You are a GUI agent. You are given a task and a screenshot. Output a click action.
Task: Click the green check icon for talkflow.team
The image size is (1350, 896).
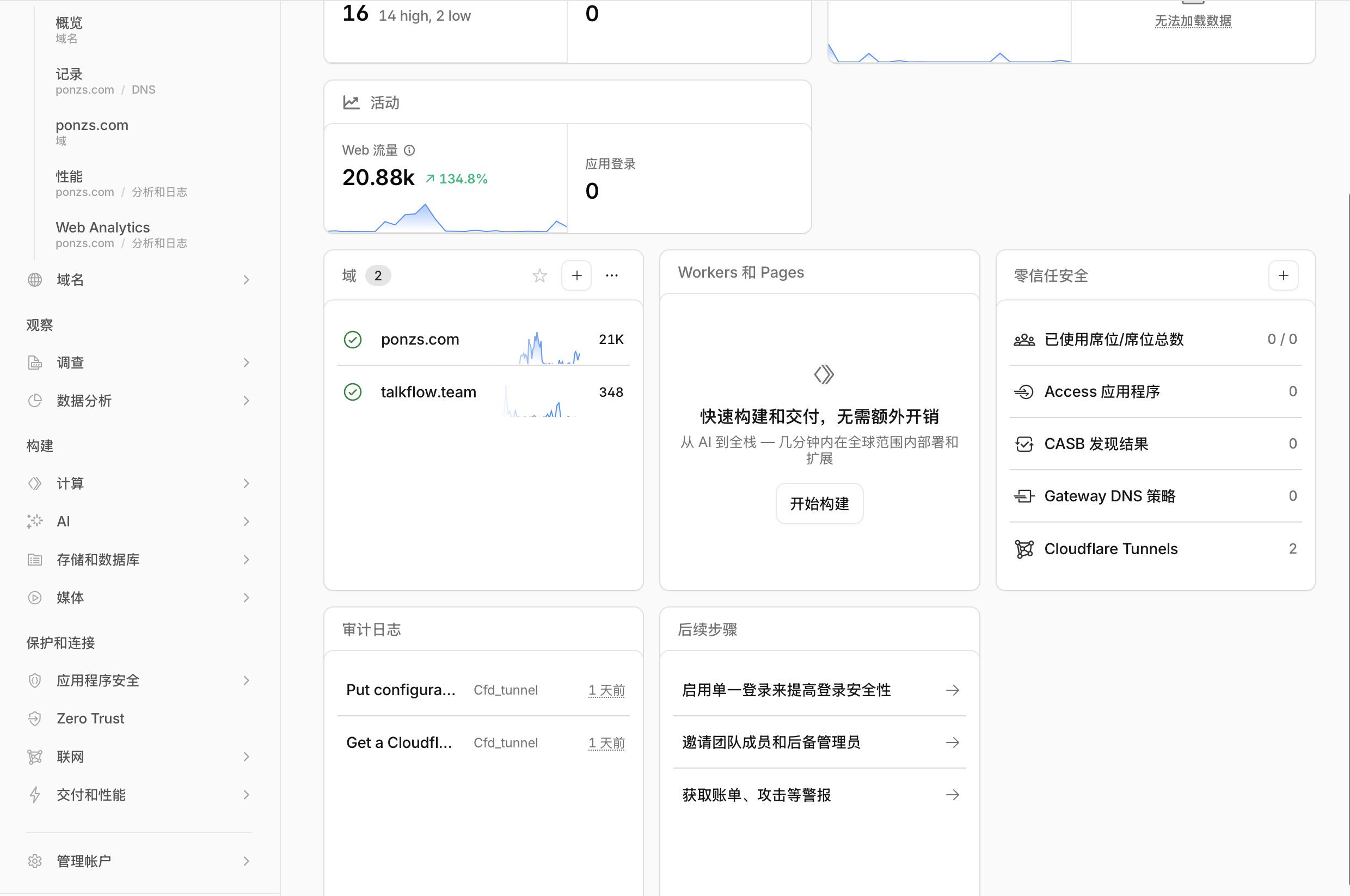(353, 392)
